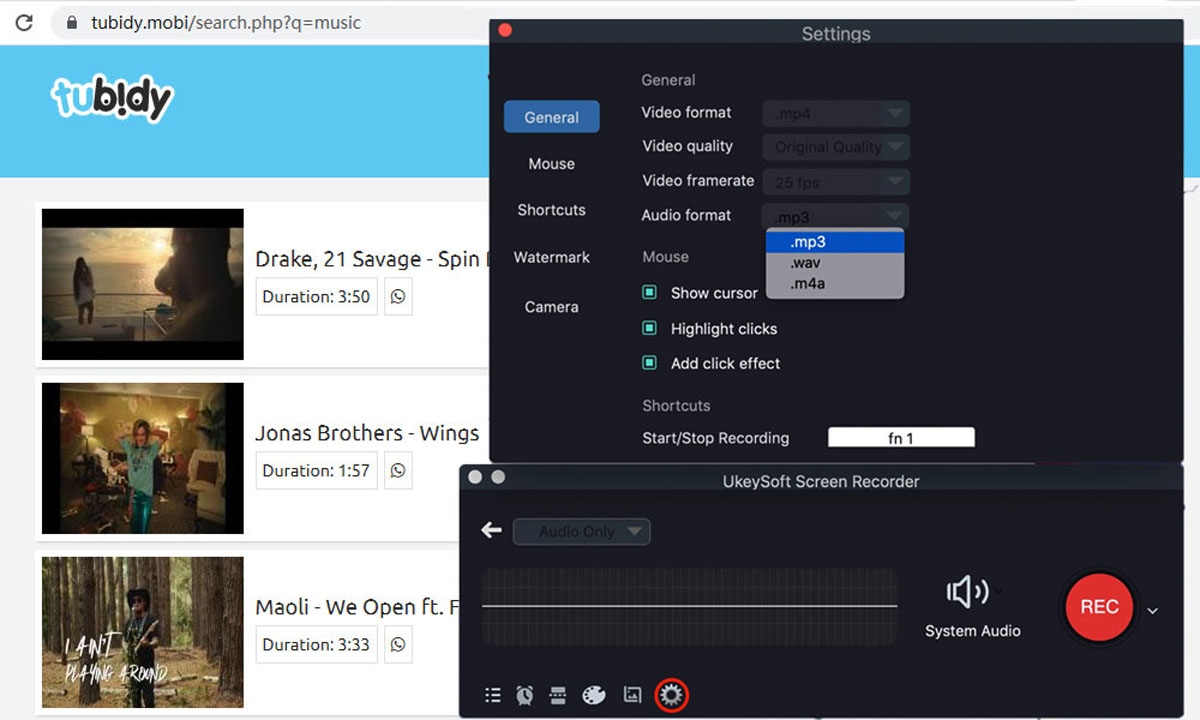Open the color palette icon in UkeySoft
1200x720 pixels.
coord(594,695)
